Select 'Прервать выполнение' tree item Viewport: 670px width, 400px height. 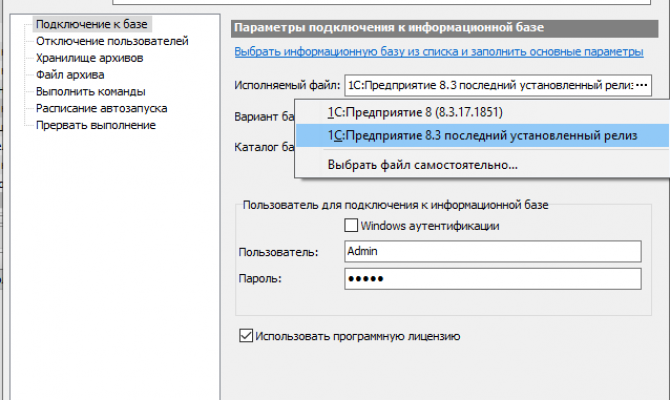tap(96, 125)
